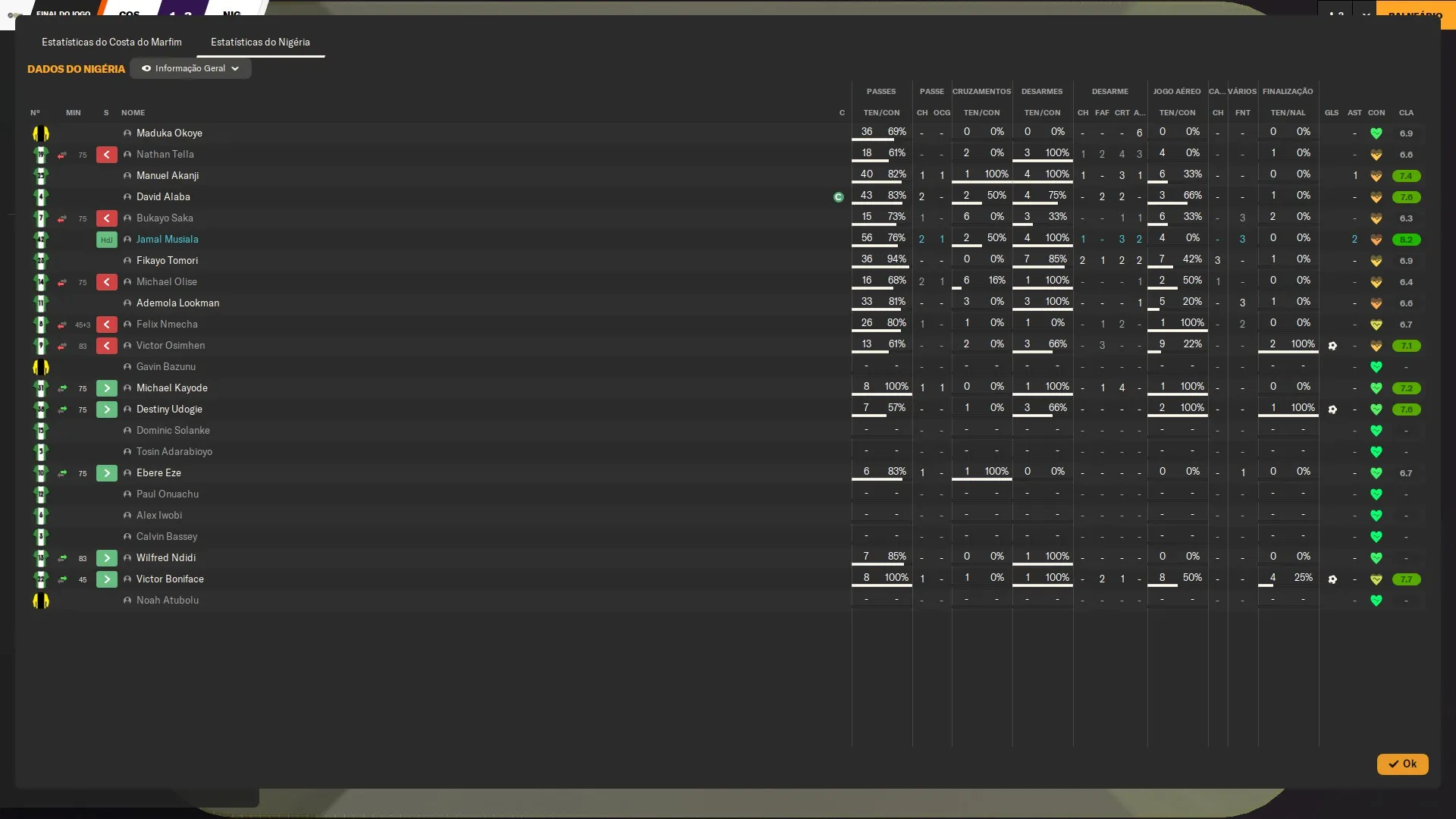The height and width of the screenshot is (819, 1456).
Task: Confirm with the Ok button
Action: tap(1402, 764)
